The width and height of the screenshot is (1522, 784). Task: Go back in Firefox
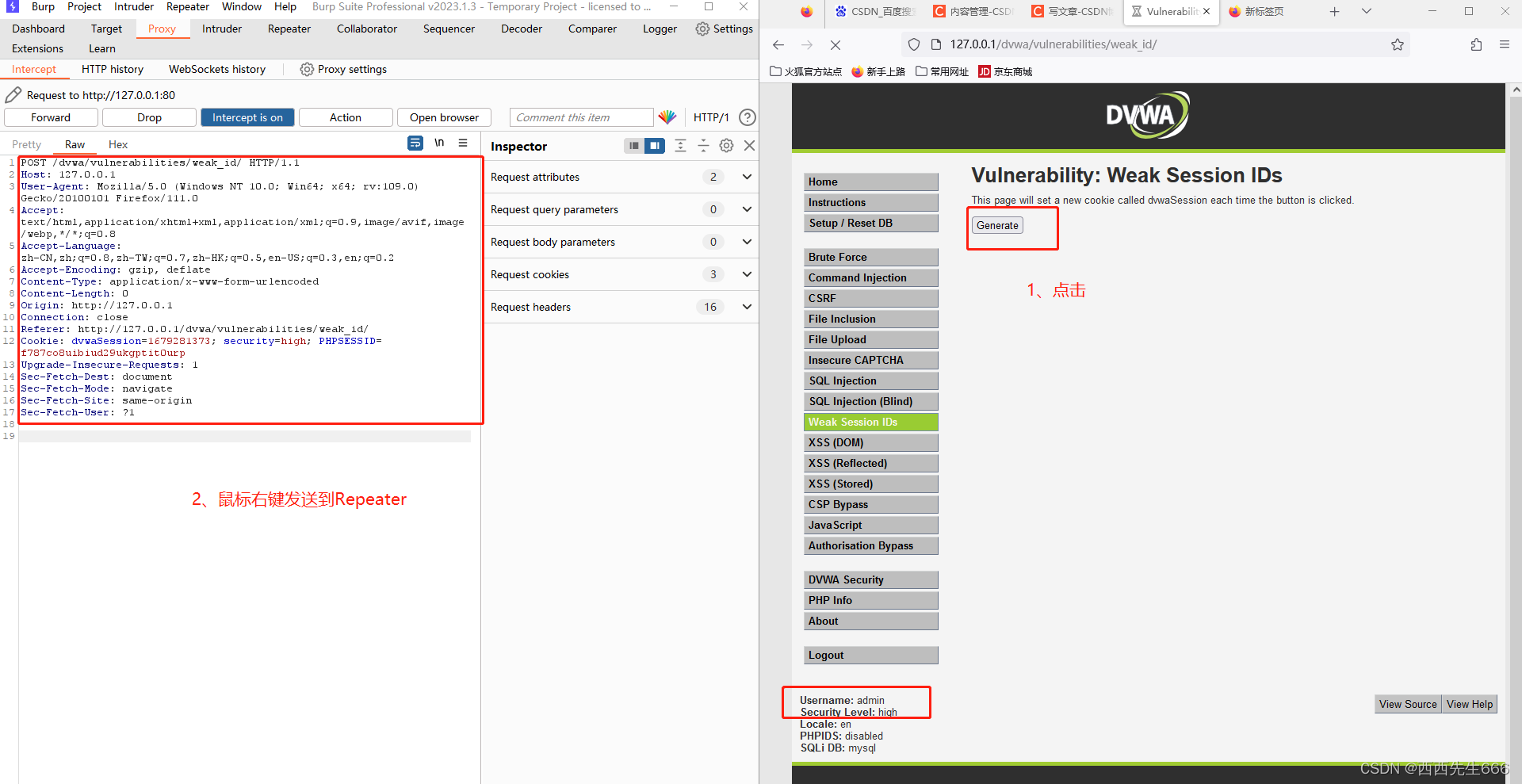pos(778,45)
